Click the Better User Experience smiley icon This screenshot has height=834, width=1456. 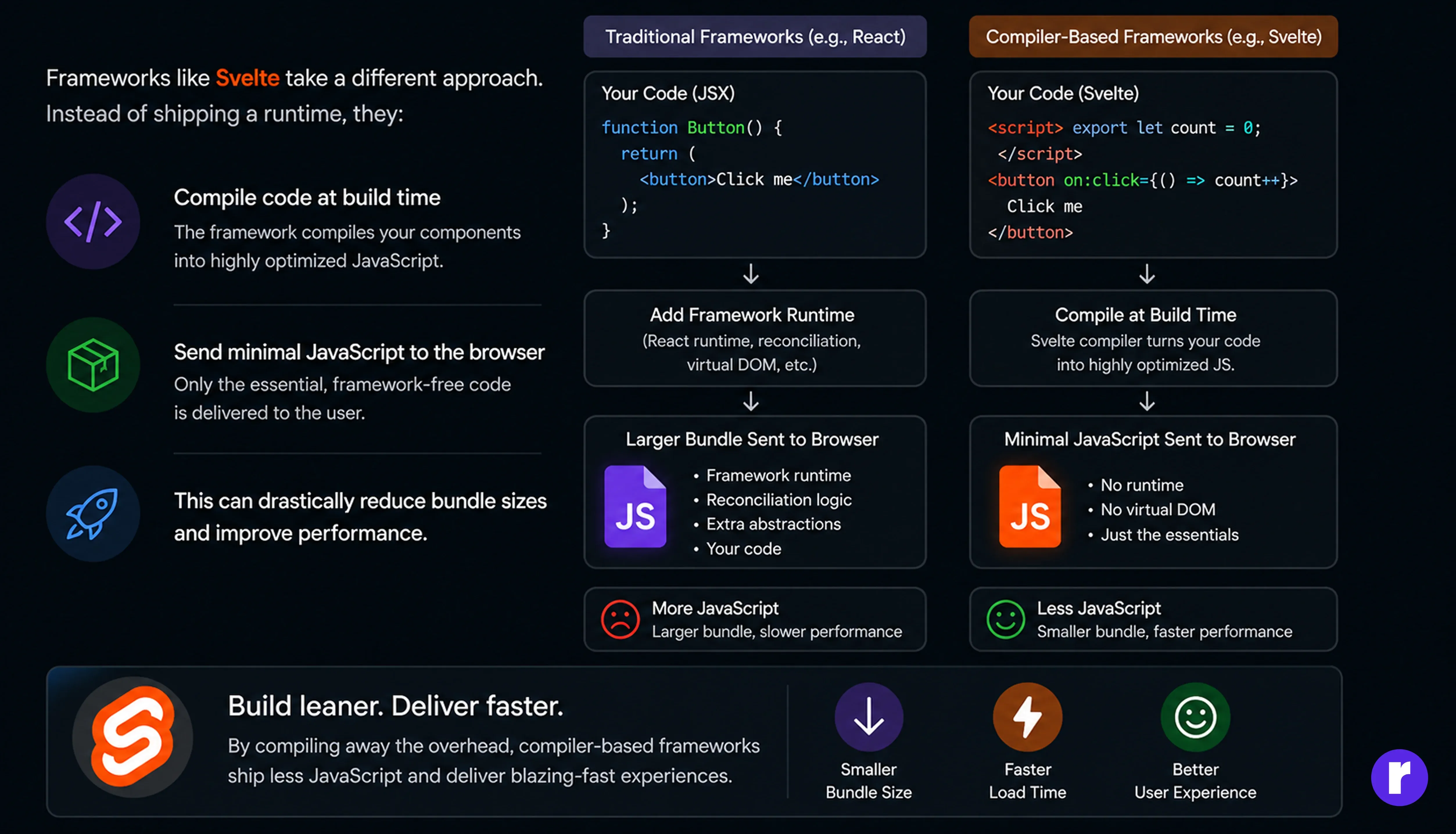1195,717
